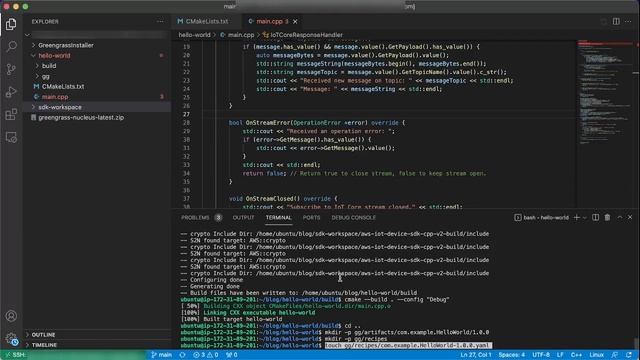640x360 pixels.
Task: Open the new terminal profile dropdown
Action: [584, 218]
